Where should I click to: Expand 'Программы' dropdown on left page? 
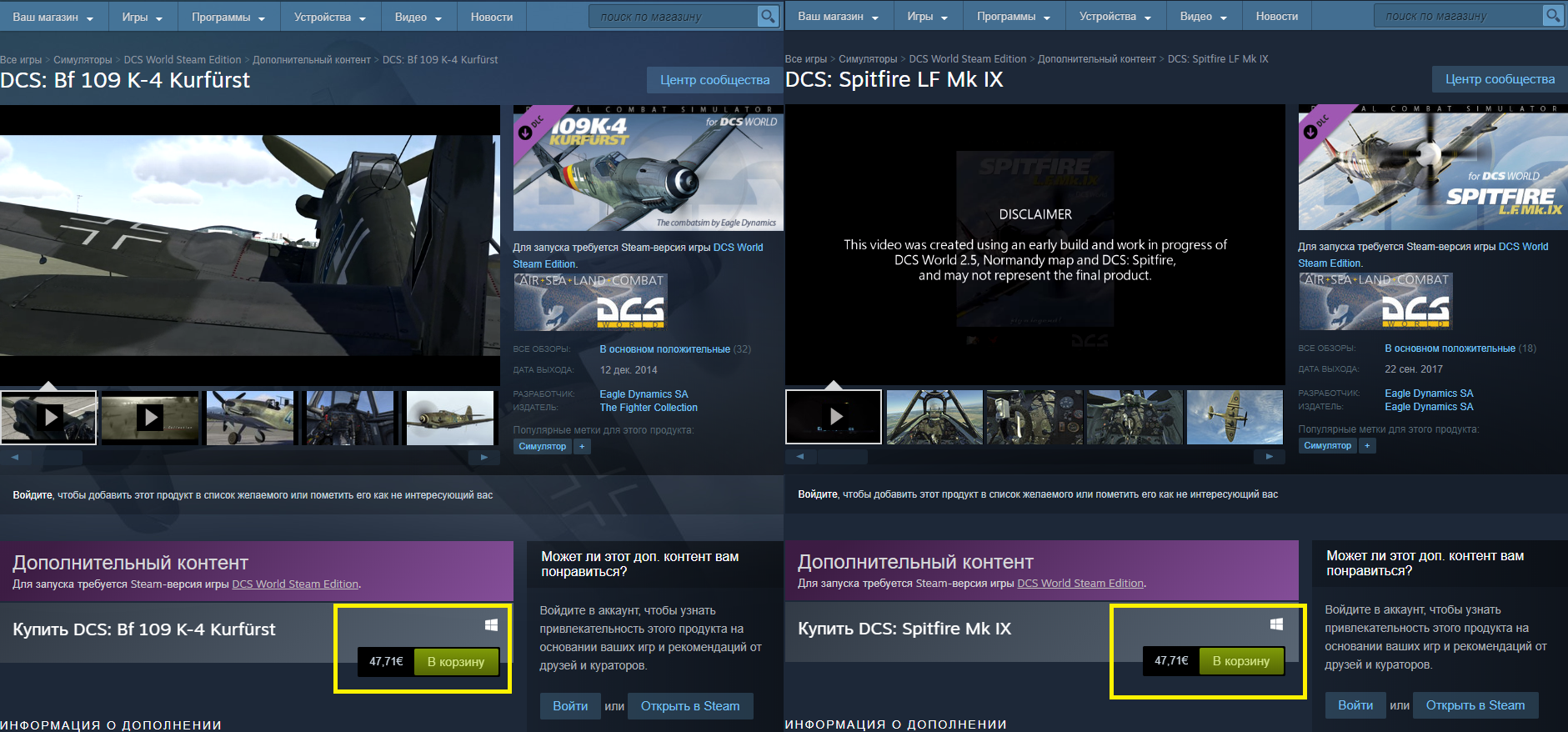tap(228, 17)
